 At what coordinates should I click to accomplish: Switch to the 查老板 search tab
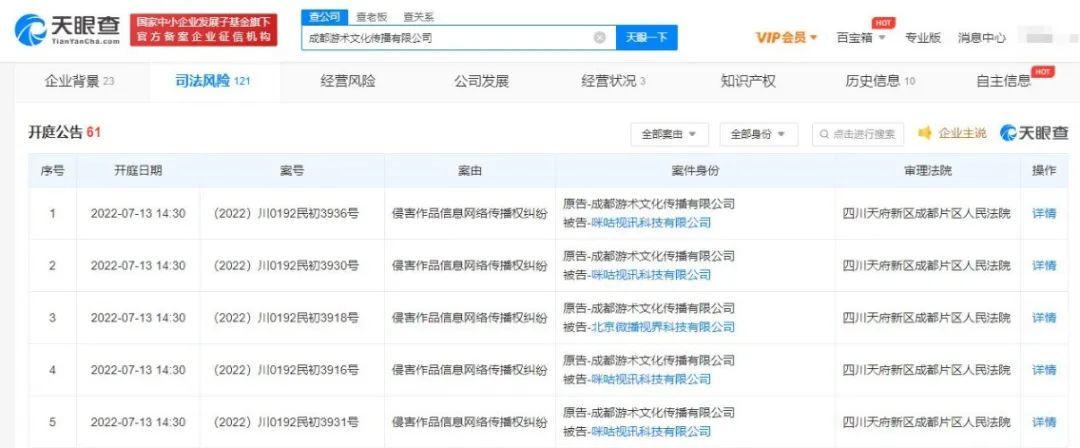370,17
